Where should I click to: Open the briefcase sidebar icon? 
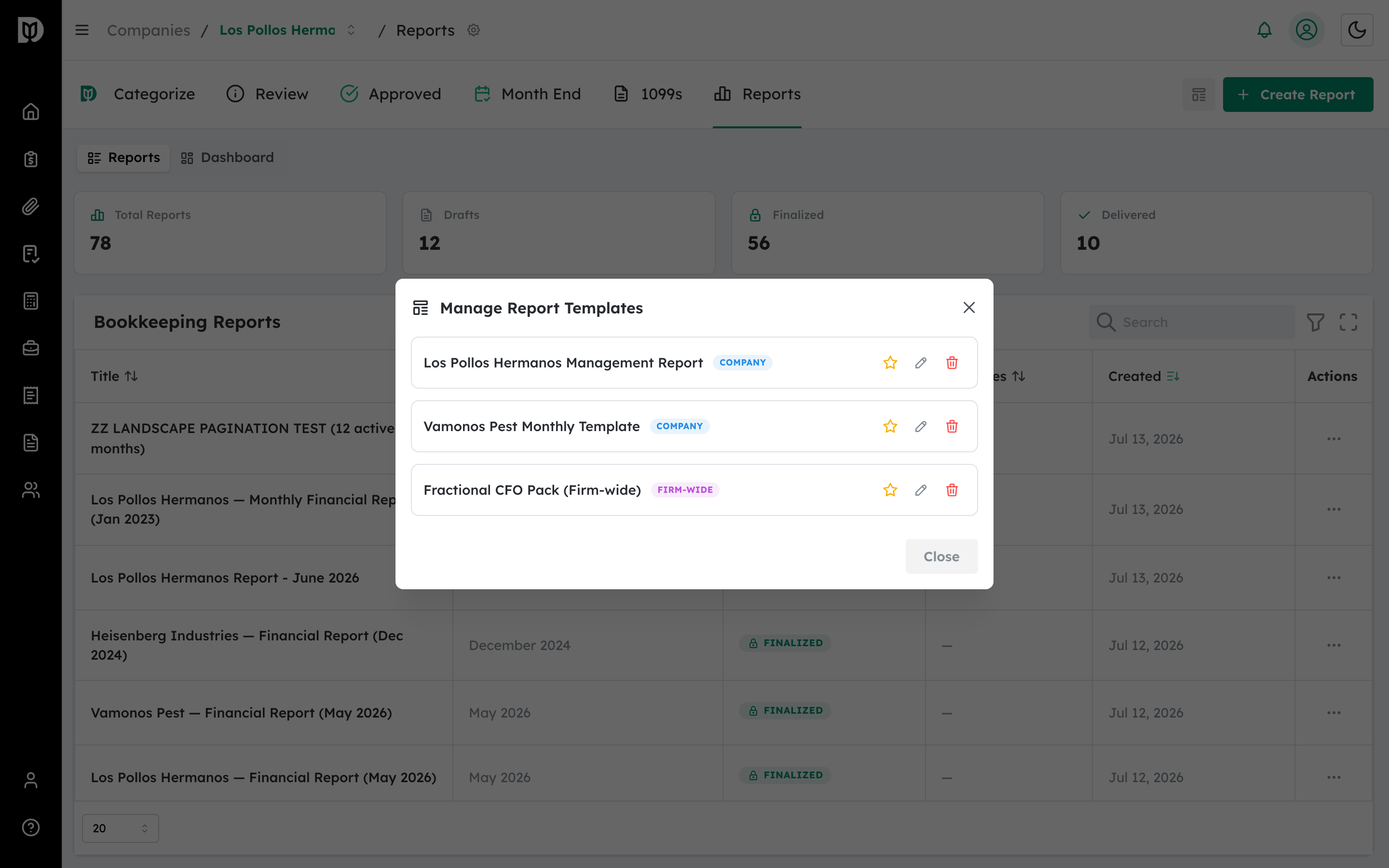click(31, 348)
